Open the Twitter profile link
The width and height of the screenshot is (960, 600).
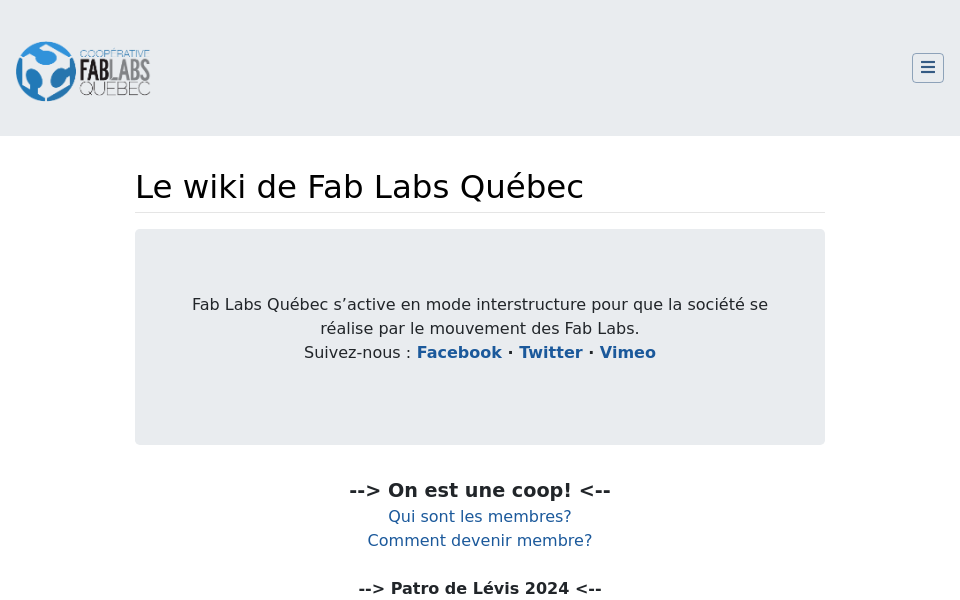(x=551, y=352)
